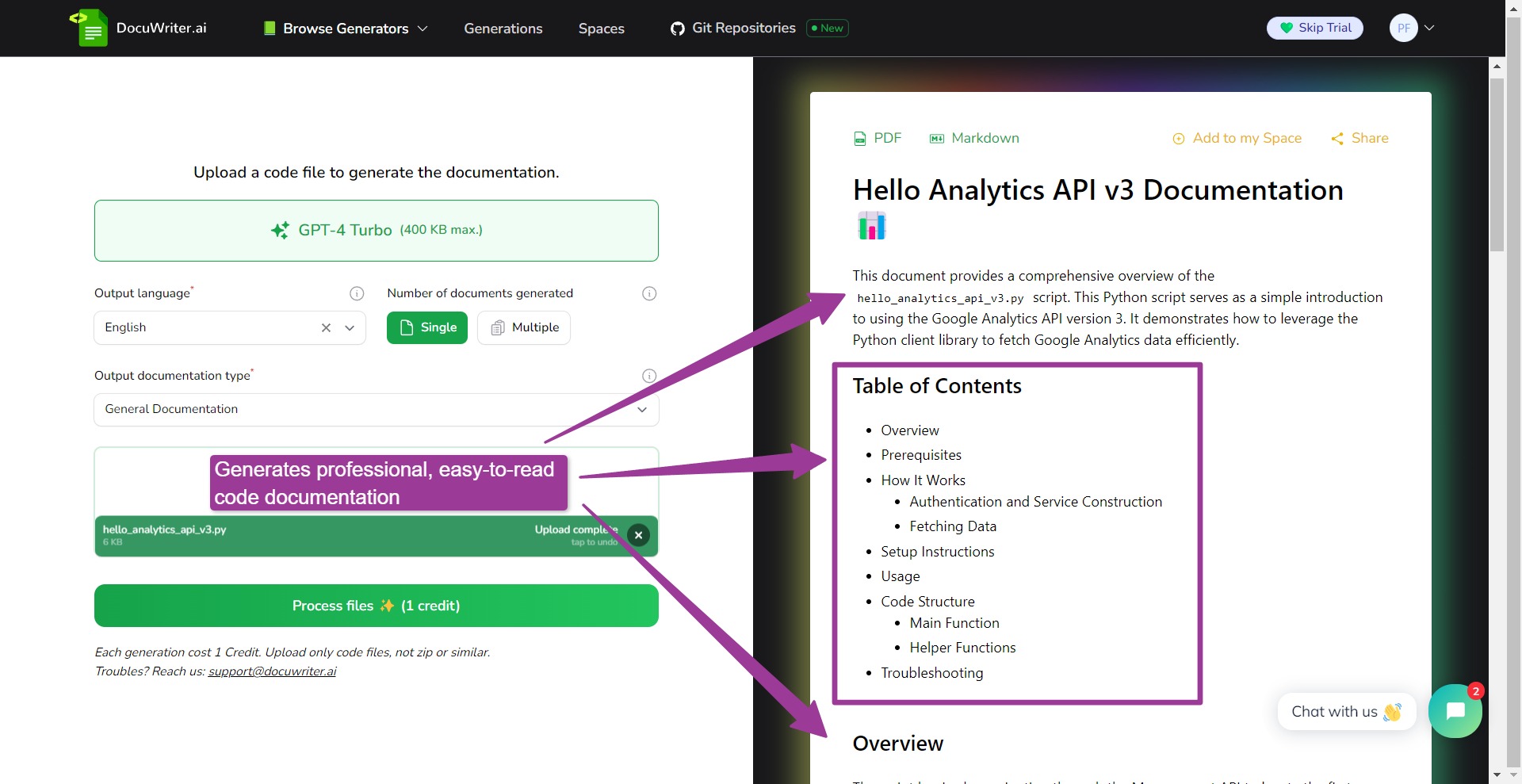The height and width of the screenshot is (784, 1522).
Task: Open the chat widget icon
Action: (1455, 711)
